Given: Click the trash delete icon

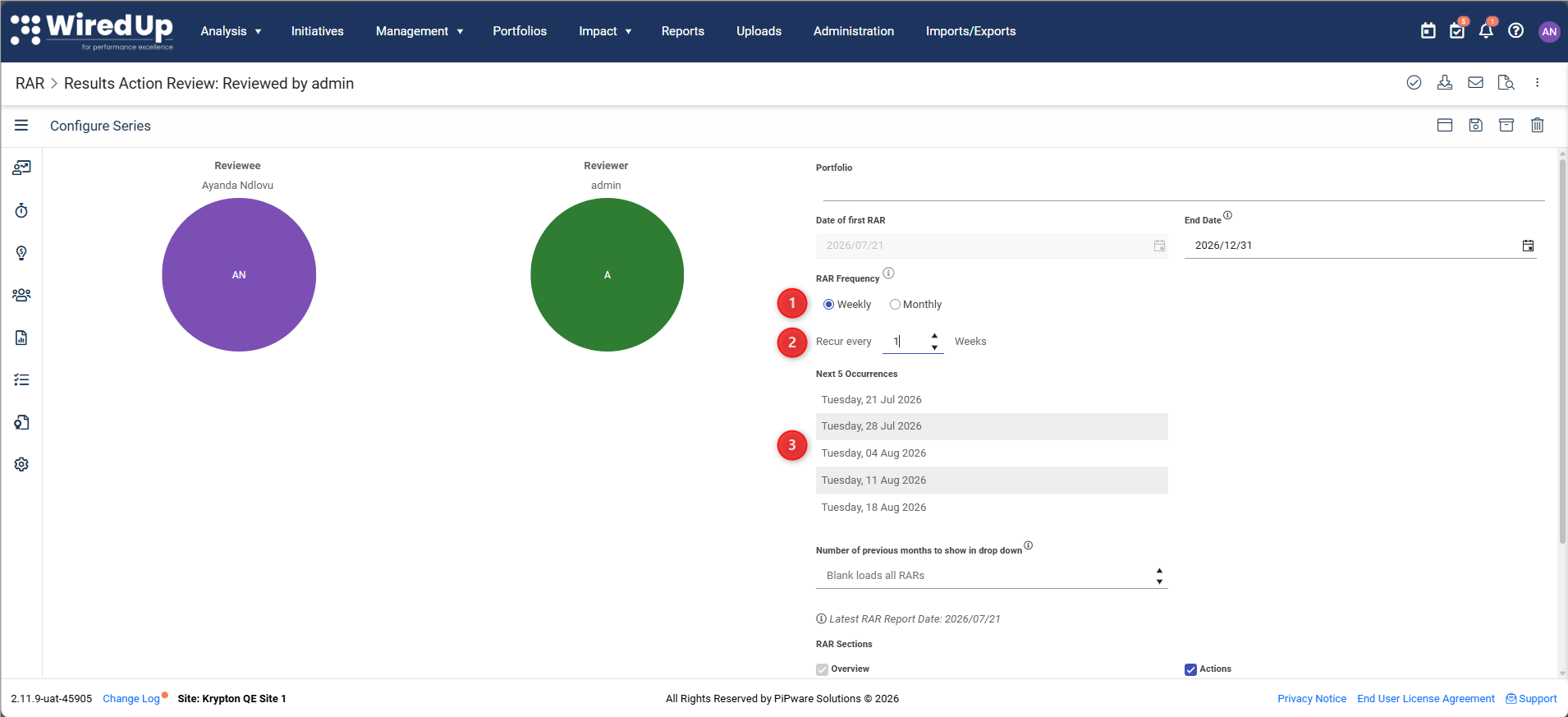Looking at the screenshot, I should [1538, 125].
